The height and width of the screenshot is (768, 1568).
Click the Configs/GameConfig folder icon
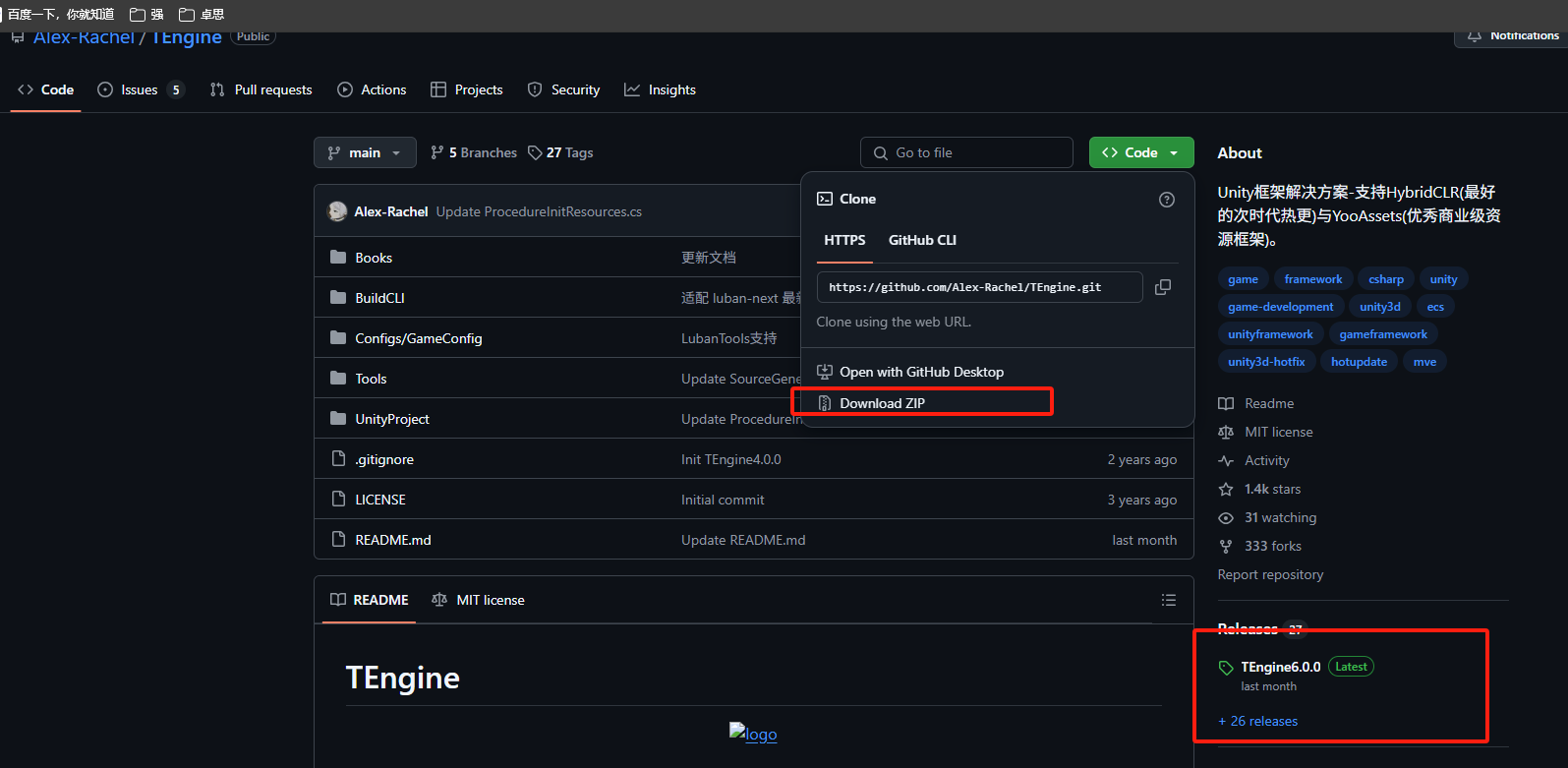338,338
